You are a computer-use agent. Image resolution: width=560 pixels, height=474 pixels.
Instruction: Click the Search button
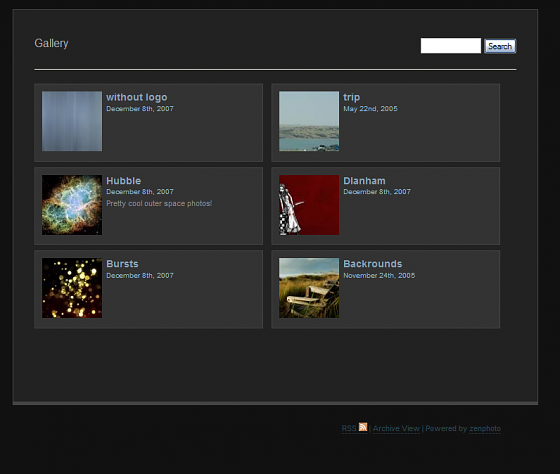tap(500, 46)
